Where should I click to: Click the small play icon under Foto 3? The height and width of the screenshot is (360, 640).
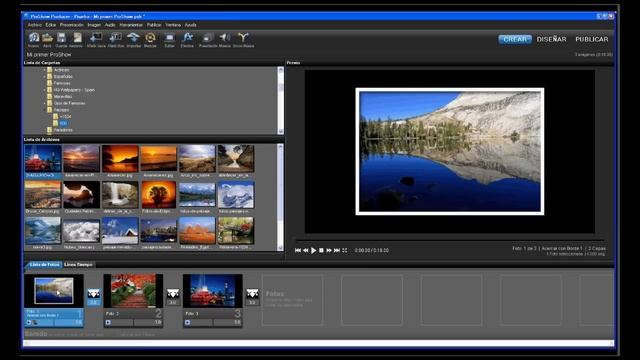[x=187, y=322]
